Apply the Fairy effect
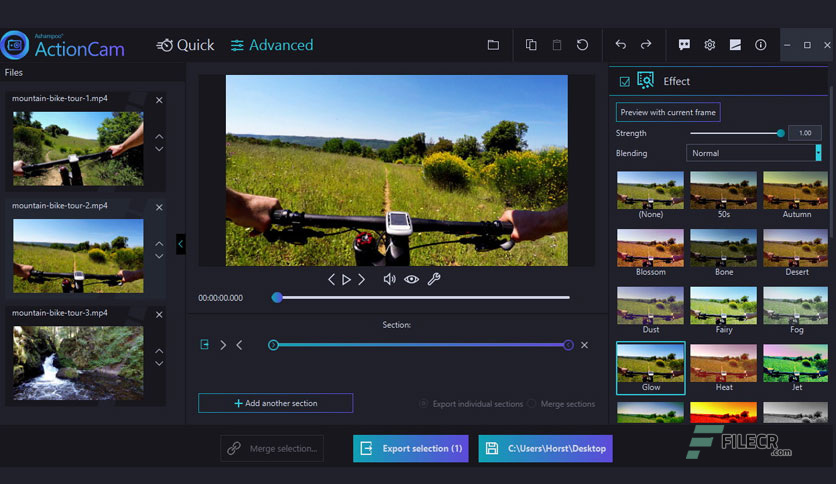The image size is (836, 484). coord(724,310)
